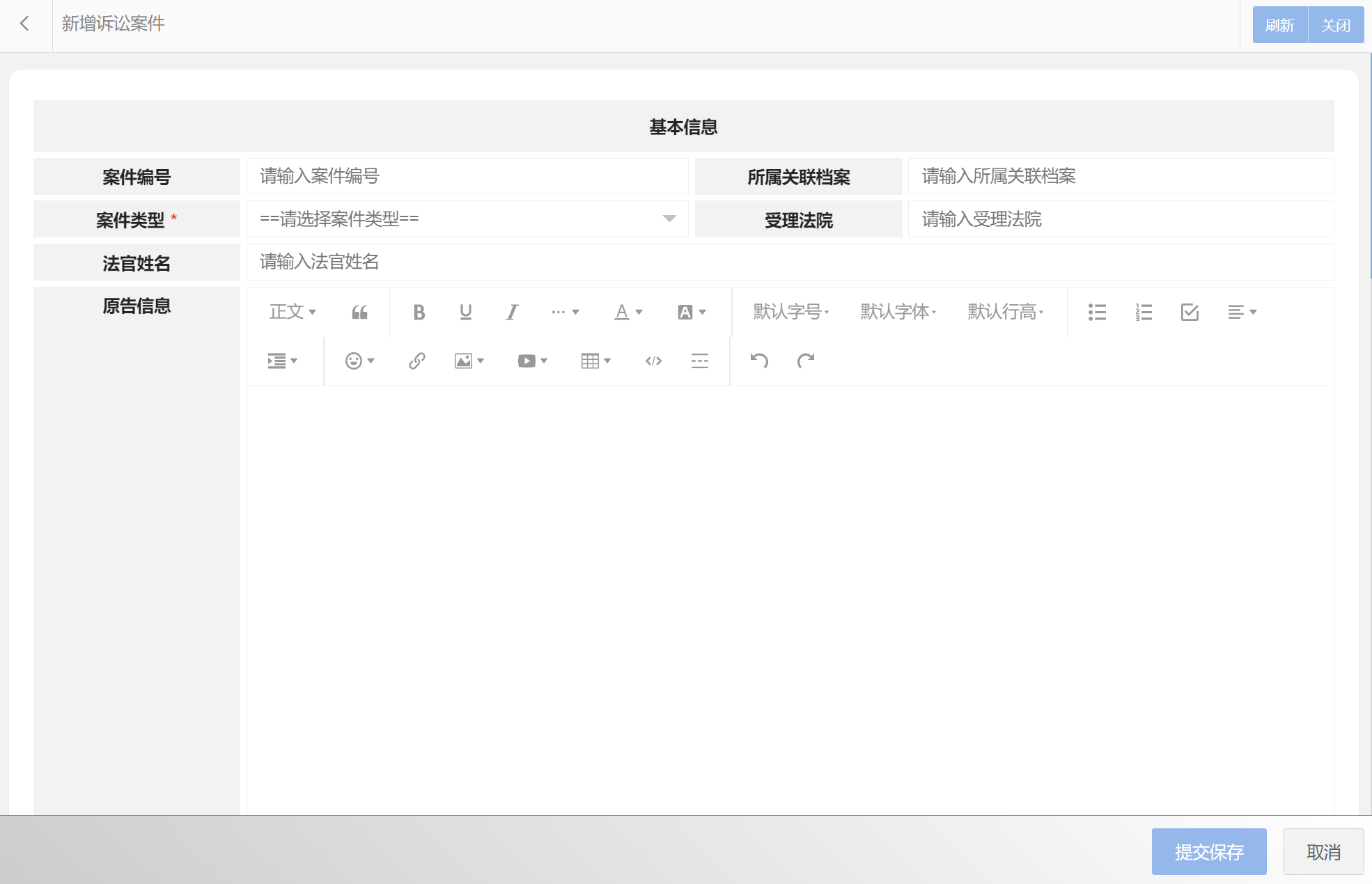Insert a horizontal divider line
The image size is (1372, 884).
point(699,361)
